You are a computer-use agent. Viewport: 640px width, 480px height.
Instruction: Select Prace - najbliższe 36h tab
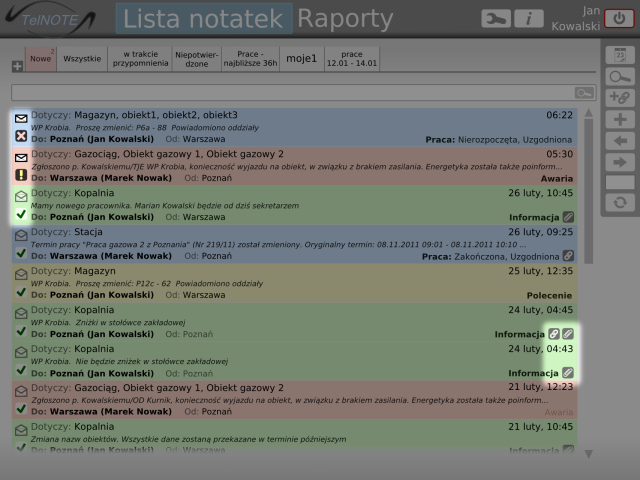250,59
